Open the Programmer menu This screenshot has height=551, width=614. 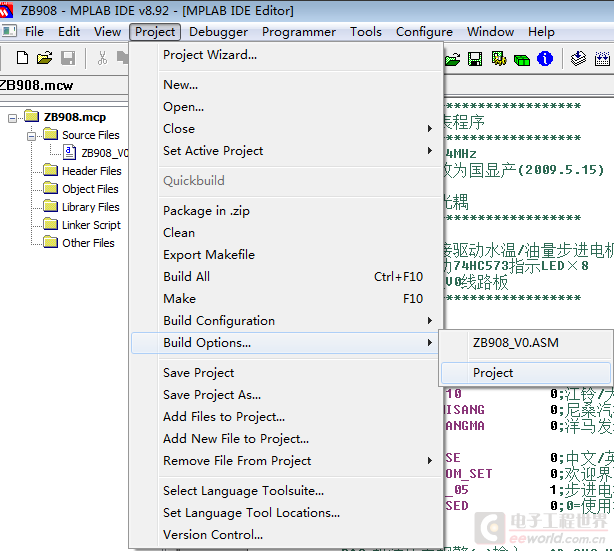coord(299,31)
